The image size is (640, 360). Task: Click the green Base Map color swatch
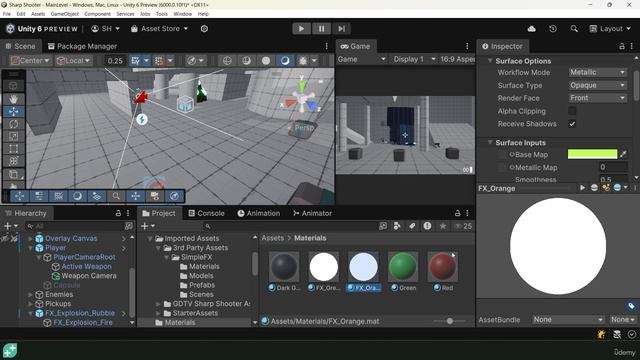(592, 154)
